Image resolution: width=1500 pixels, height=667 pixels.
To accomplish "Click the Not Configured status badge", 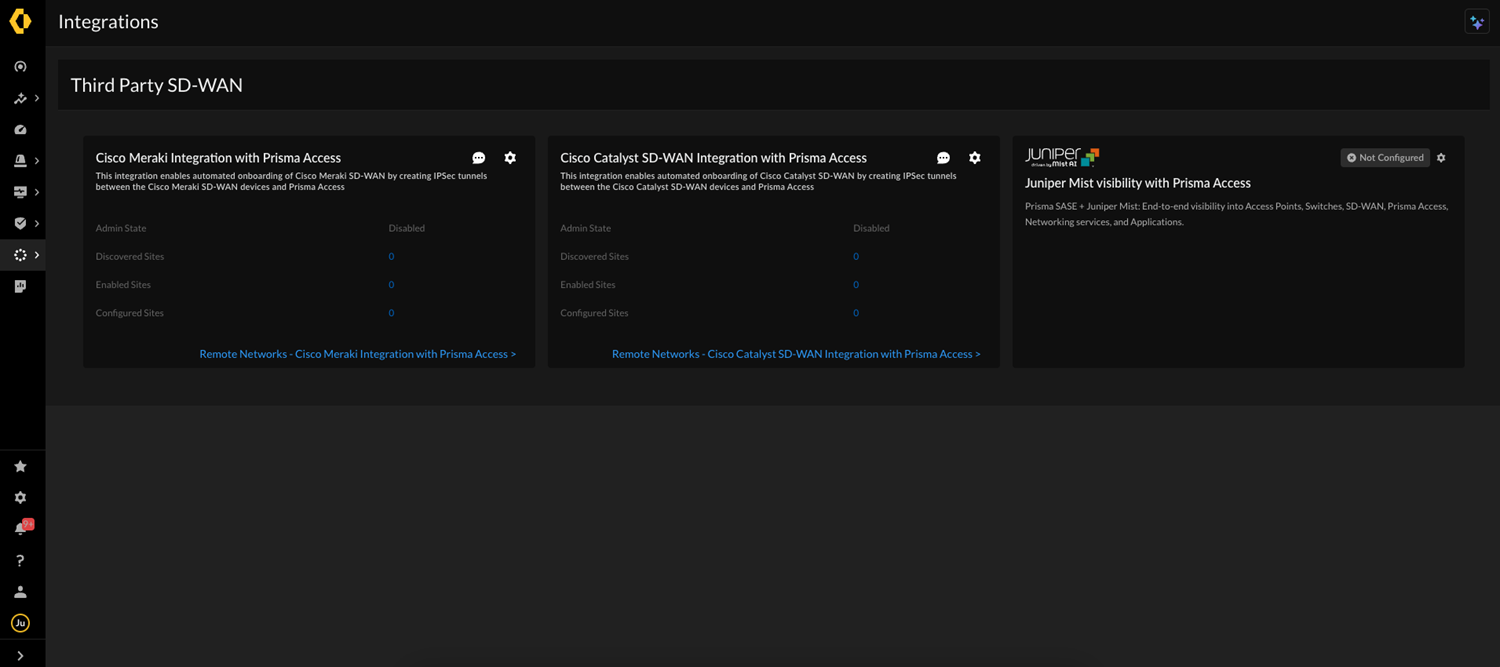I will pyautogui.click(x=1385, y=158).
